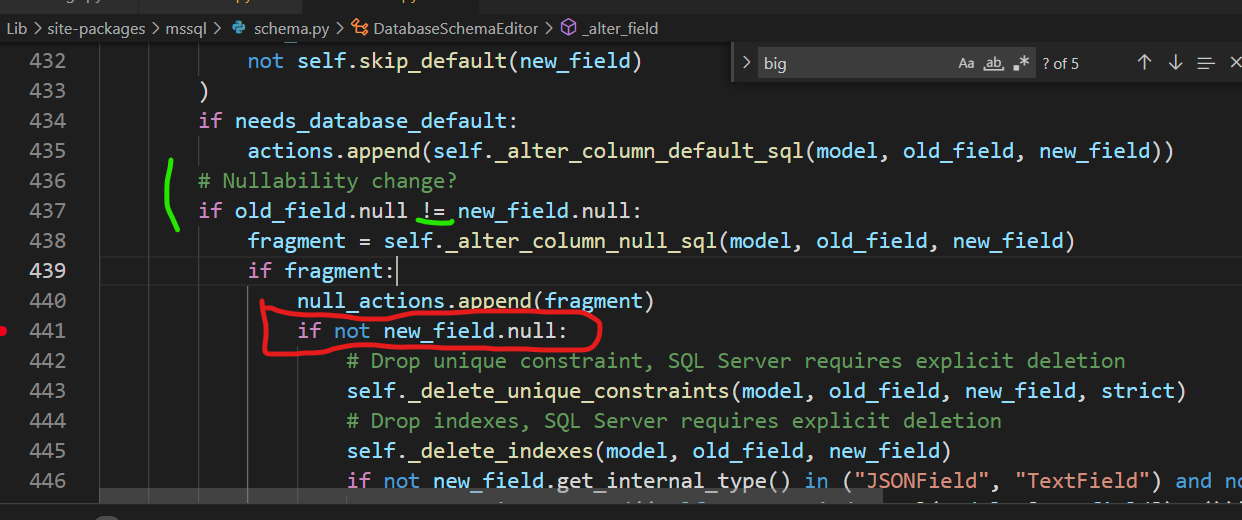Click line number 435
The image size is (1242, 520).
click(x=47, y=151)
